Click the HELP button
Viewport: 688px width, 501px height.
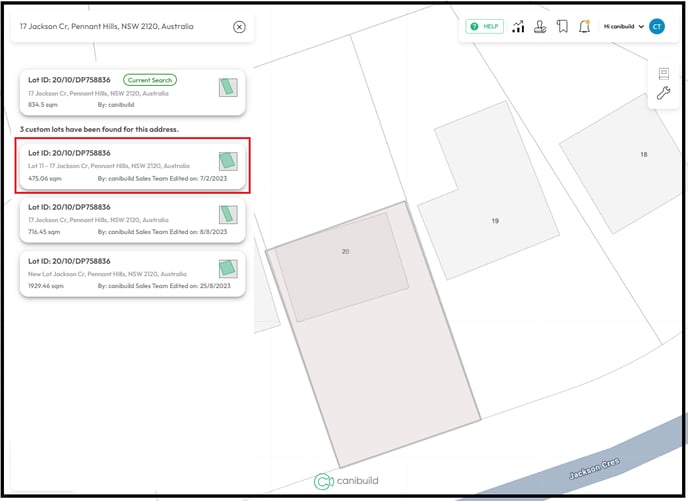(486, 27)
